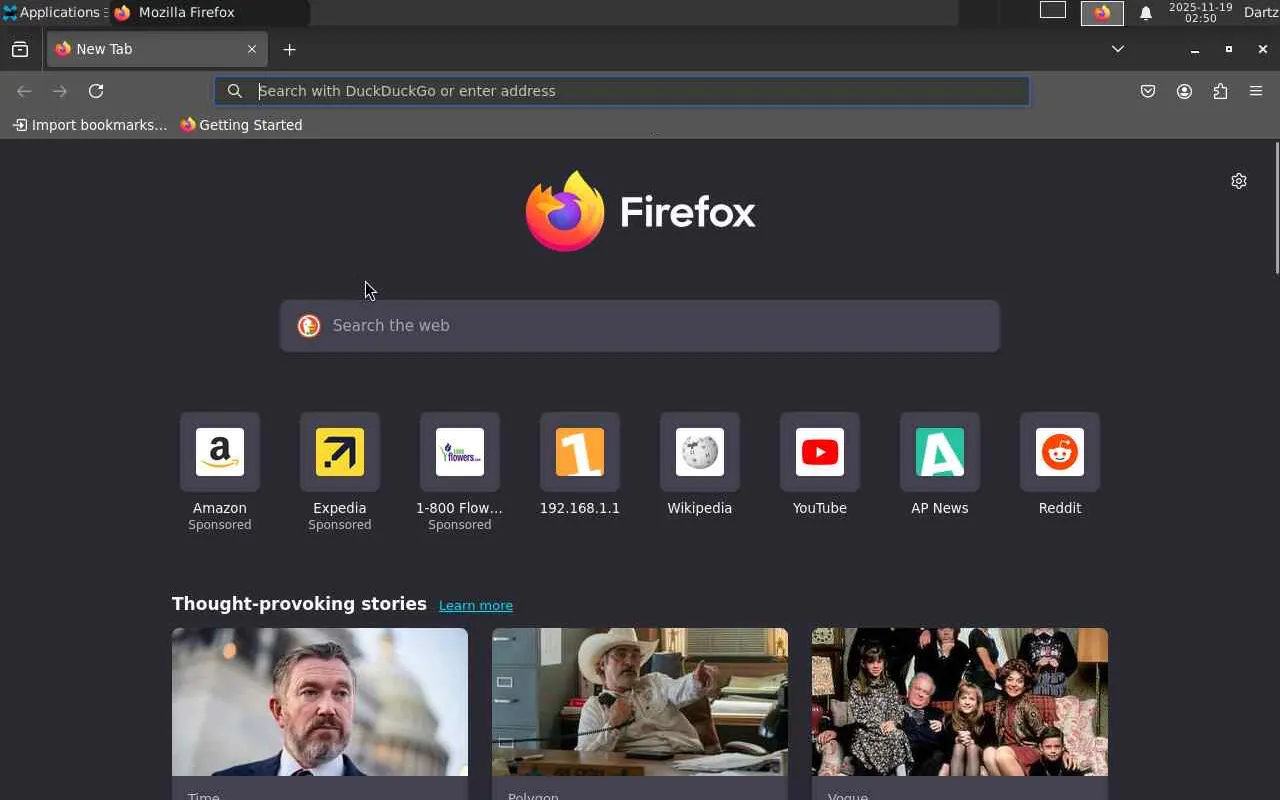Screen dimensions: 1280x800
Task: Open the new tab personalize gear
Action: [1239, 181]
